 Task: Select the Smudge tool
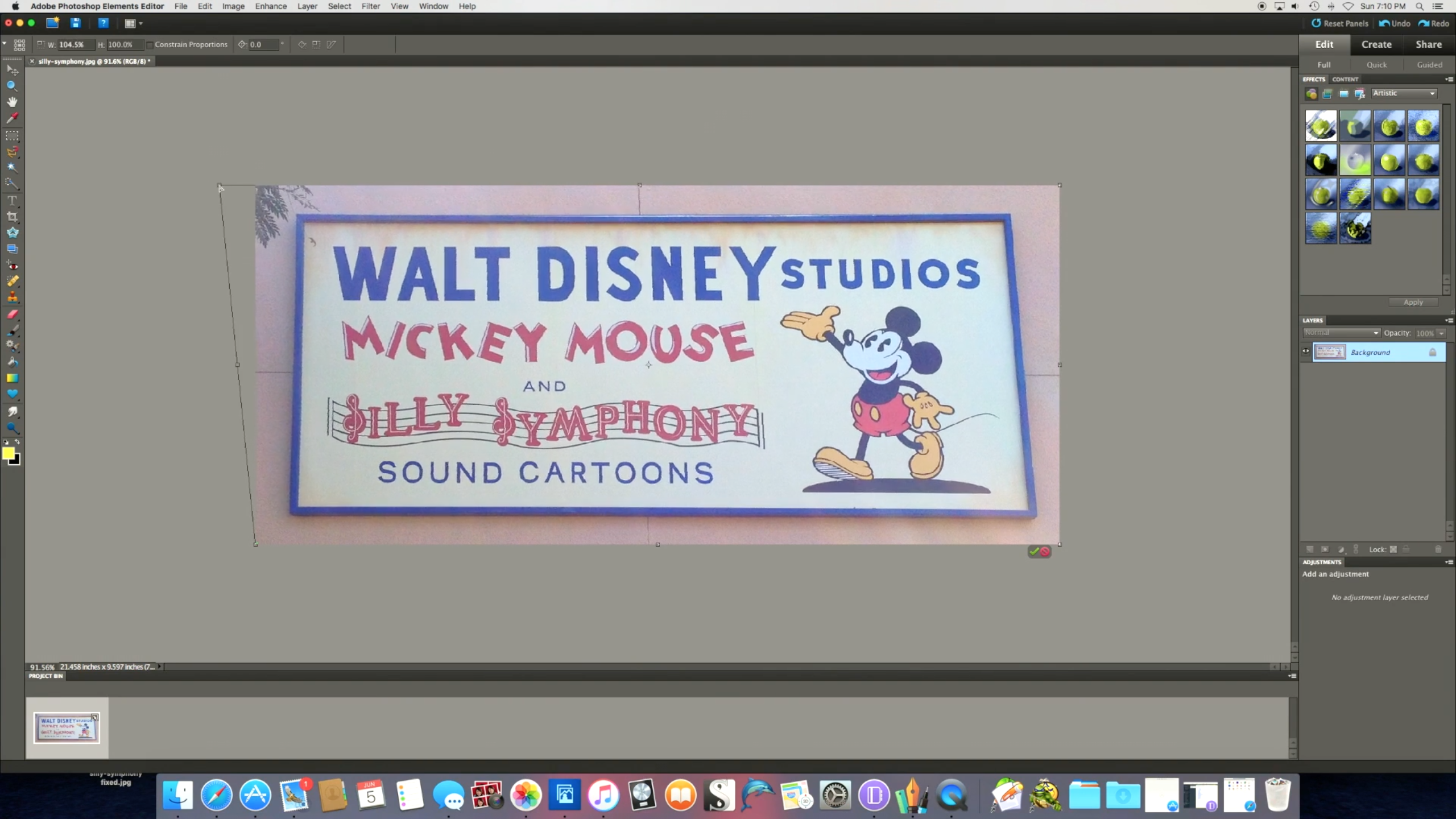point(12,411)
